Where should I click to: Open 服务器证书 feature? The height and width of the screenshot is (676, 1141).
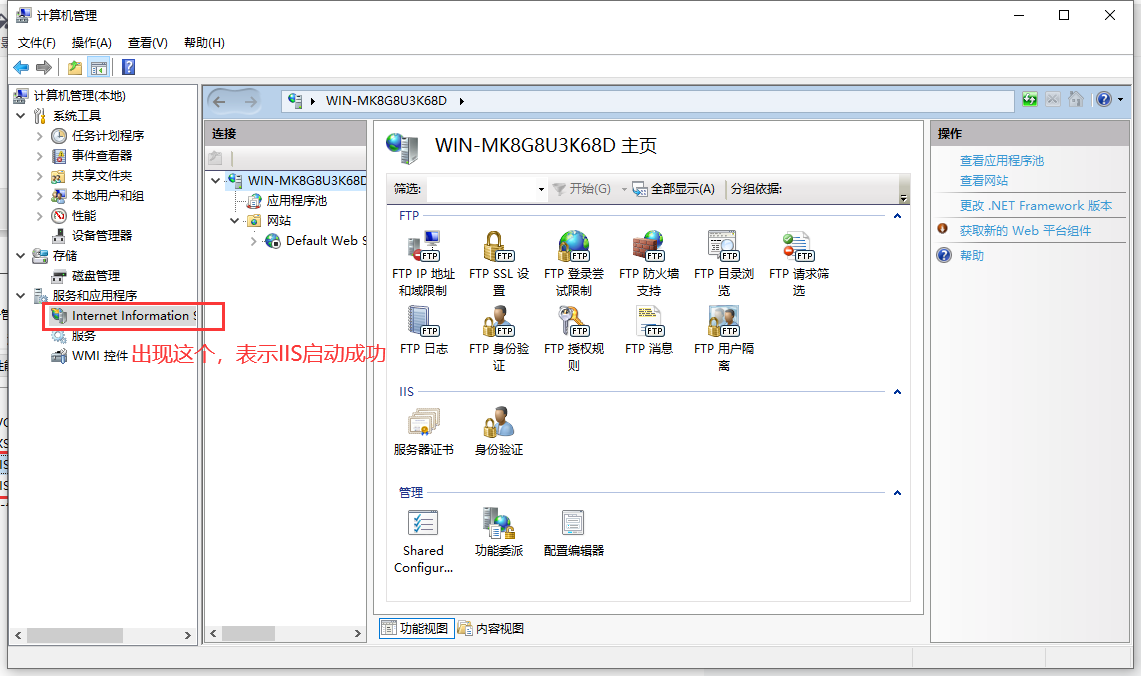[x=424, y=432]
